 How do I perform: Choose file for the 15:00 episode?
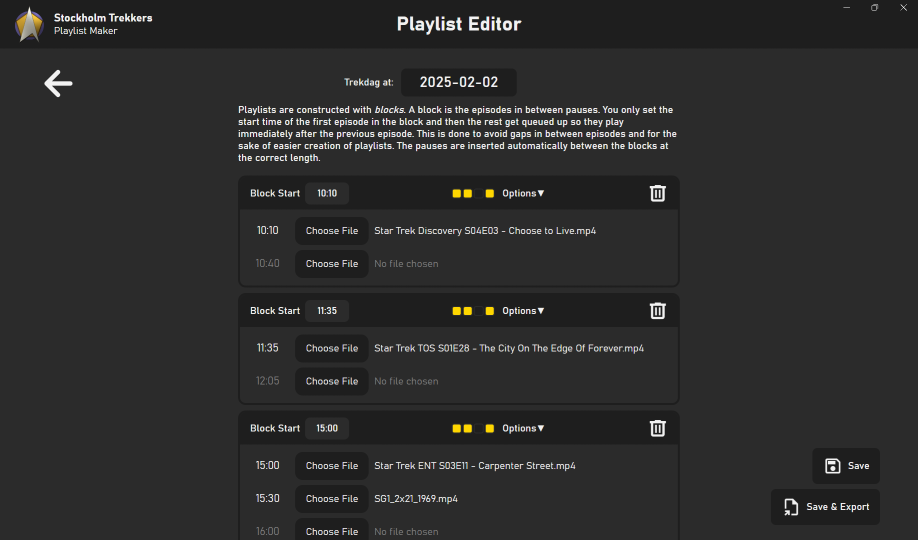click(331, 466)
